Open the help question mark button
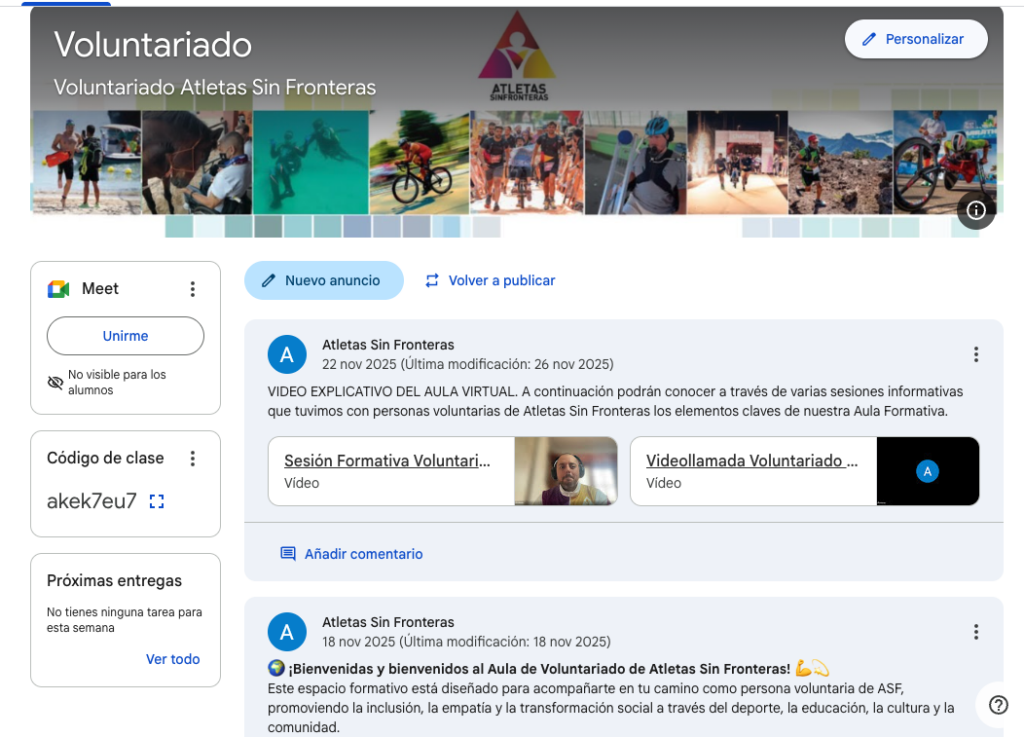 998,704
